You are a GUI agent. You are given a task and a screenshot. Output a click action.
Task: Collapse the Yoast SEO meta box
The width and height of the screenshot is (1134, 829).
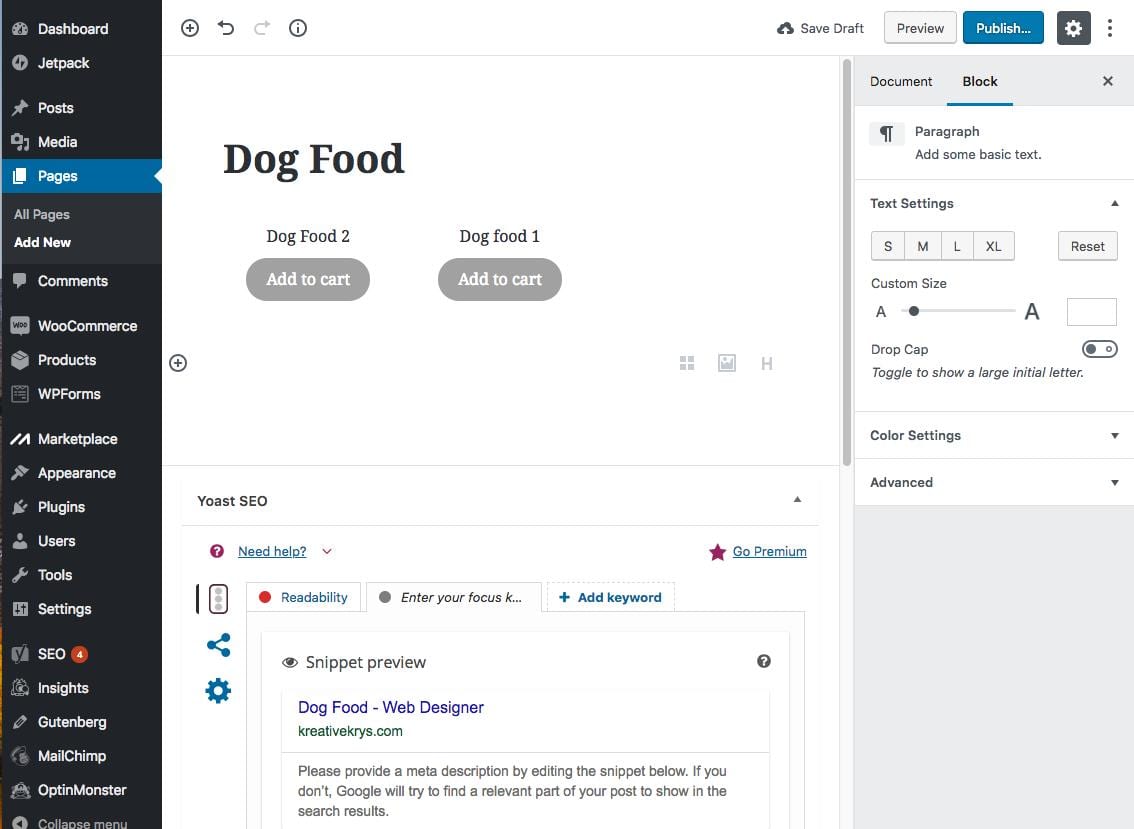coord(797,500)
